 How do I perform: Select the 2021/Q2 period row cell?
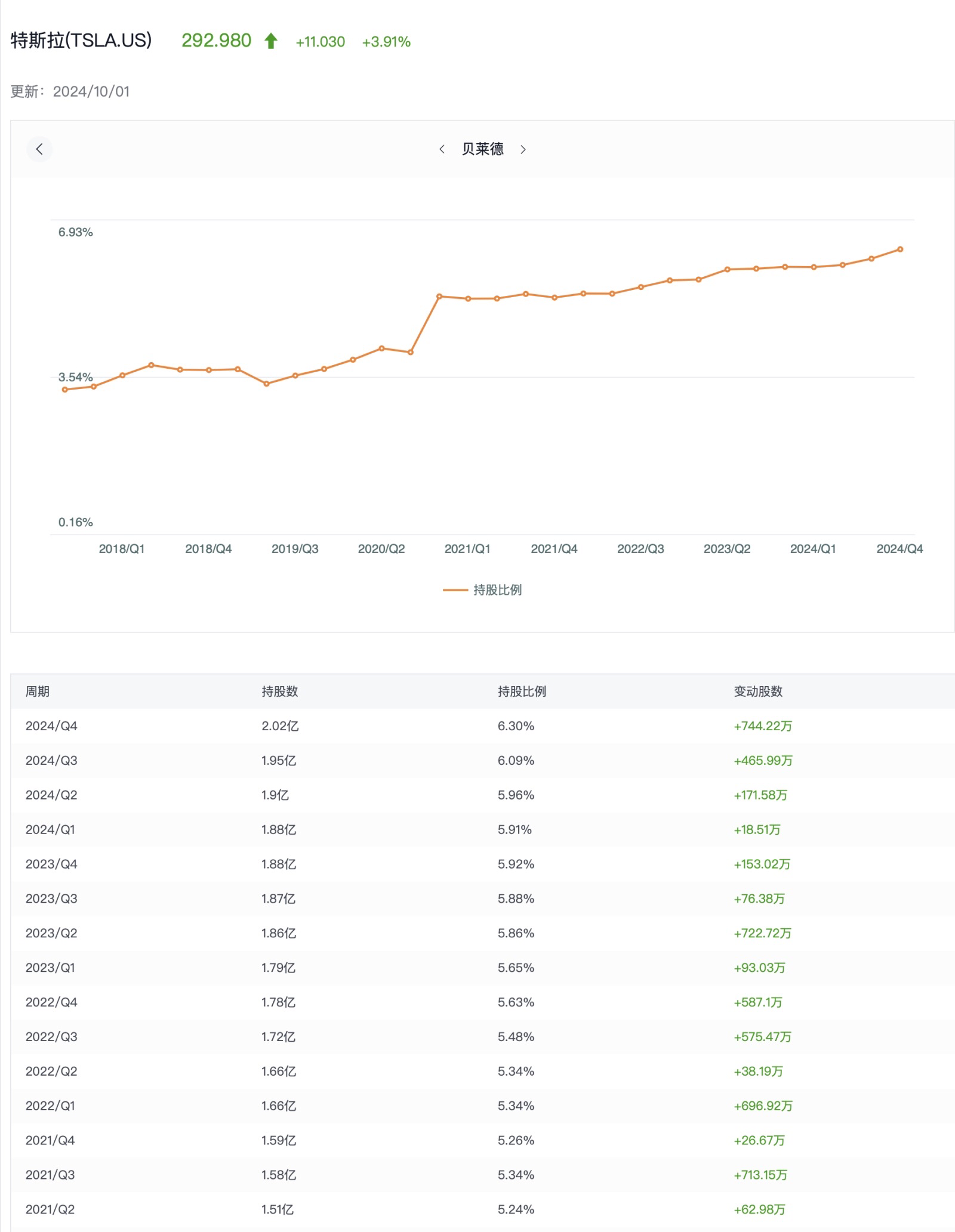(x=50, y=1210)
